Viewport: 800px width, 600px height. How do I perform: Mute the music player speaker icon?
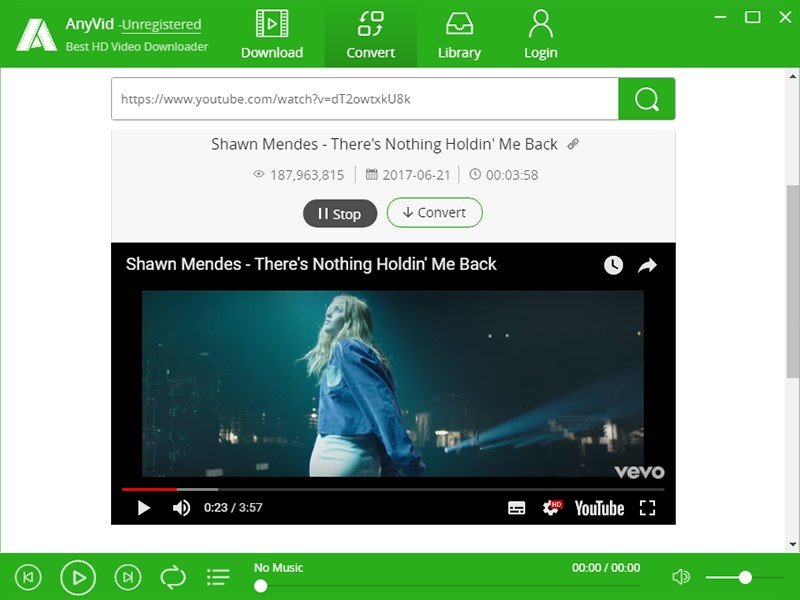681,577
